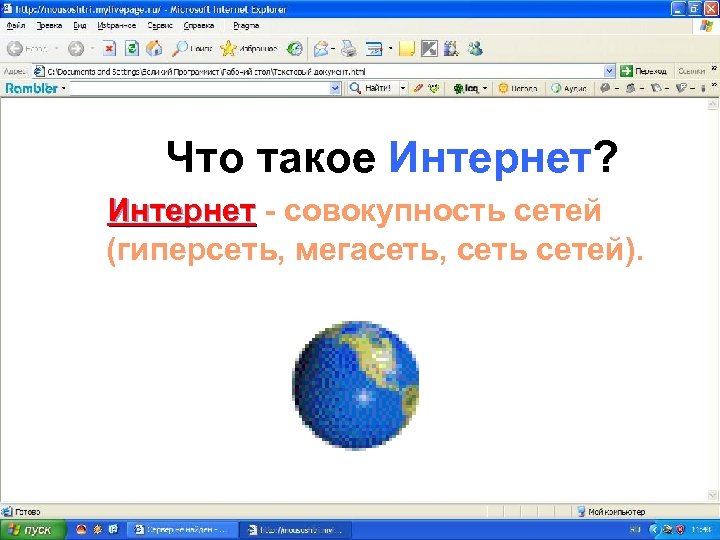Expand the Rambler search box dropdown
720x540 pixels.
click(x=336, y=88)
